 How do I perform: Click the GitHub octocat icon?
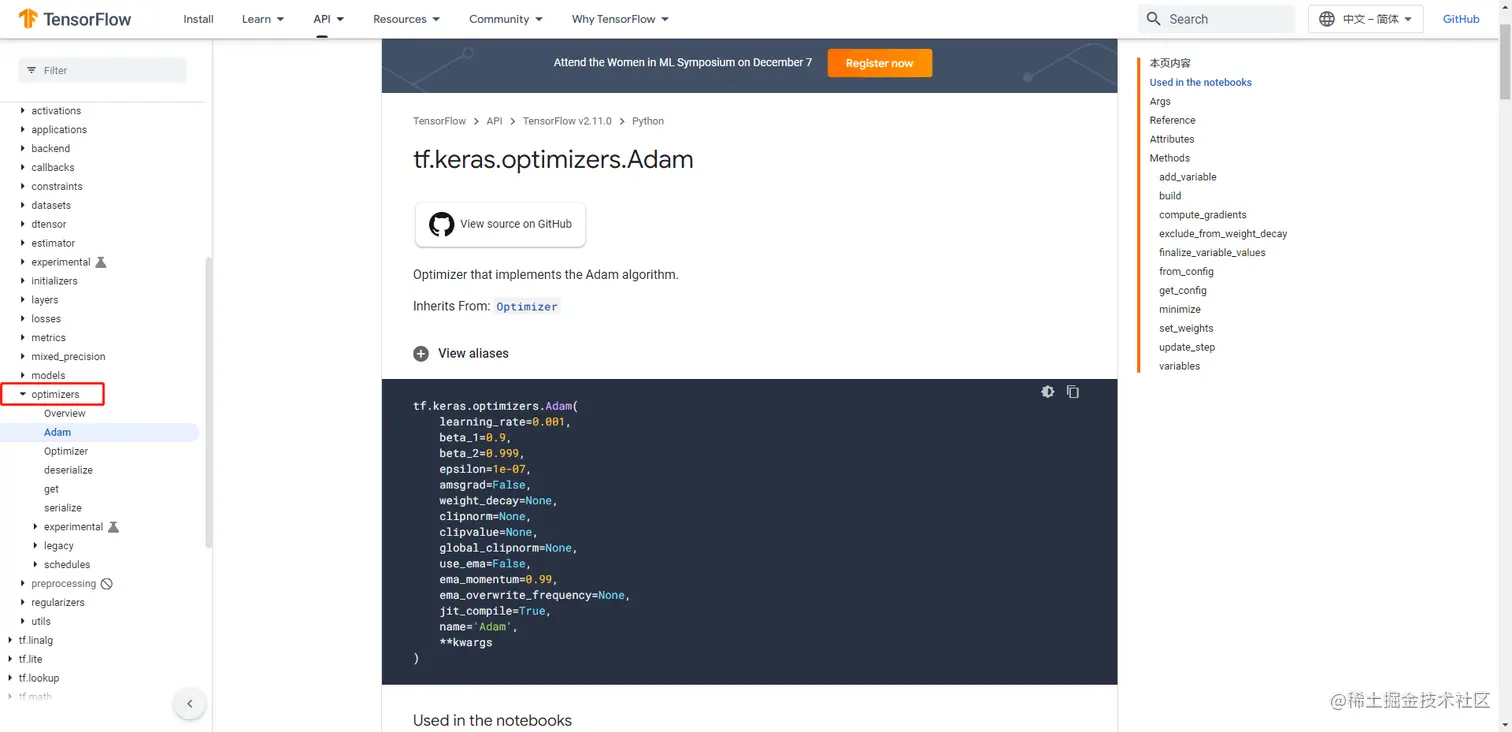tap(441, 224)
